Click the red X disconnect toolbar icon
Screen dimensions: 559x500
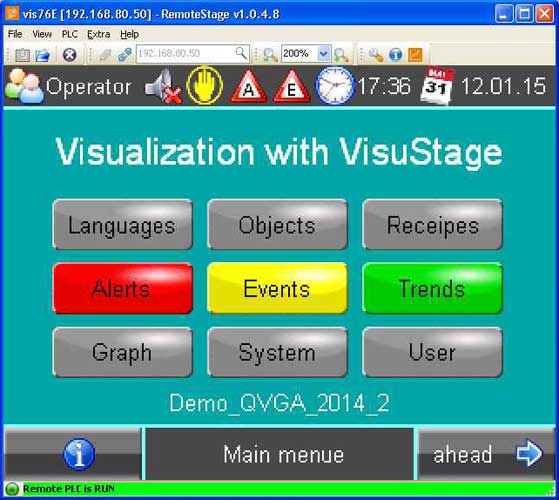70,55
